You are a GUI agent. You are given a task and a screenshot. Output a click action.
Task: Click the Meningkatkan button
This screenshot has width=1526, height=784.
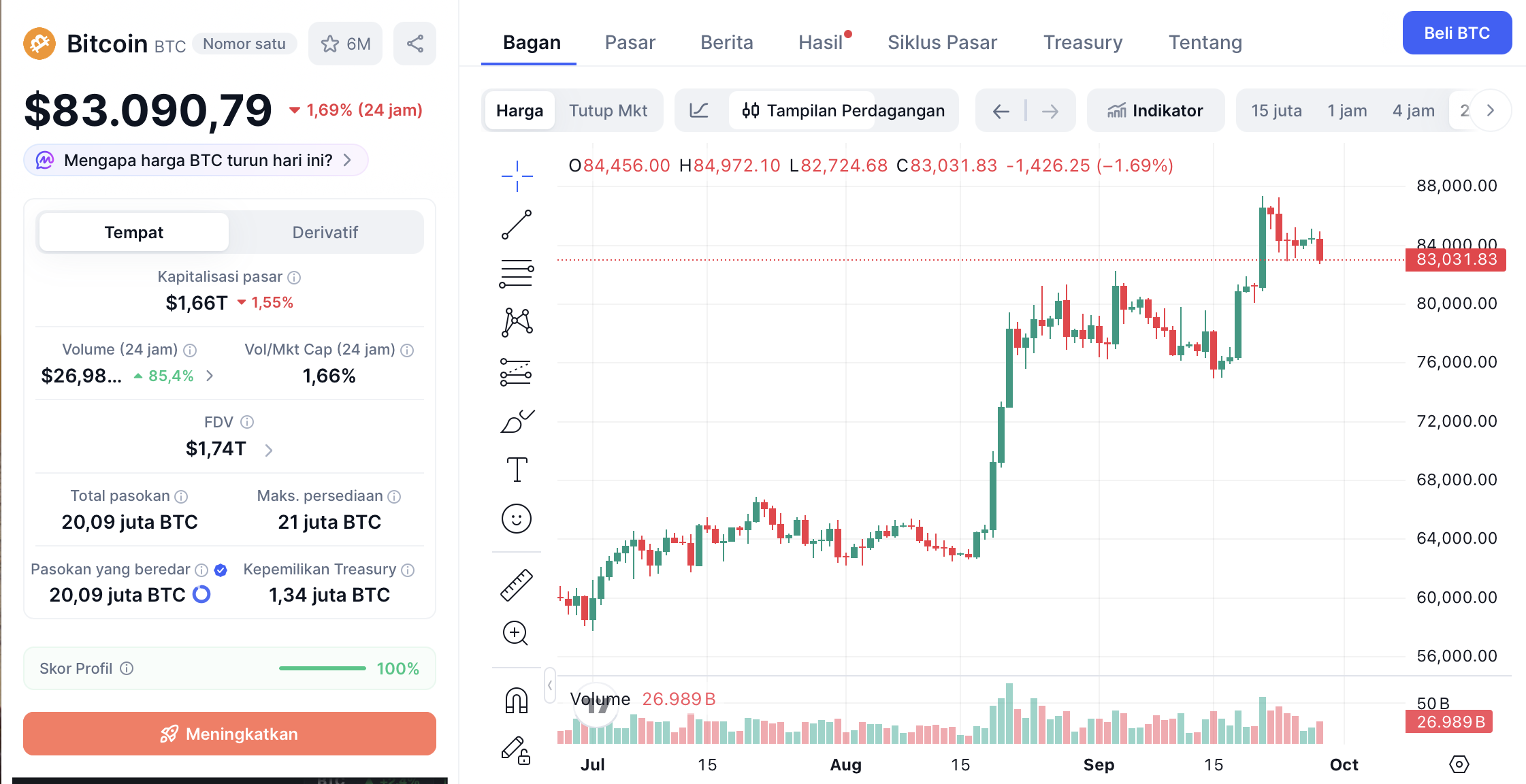[x=229, y=734]
